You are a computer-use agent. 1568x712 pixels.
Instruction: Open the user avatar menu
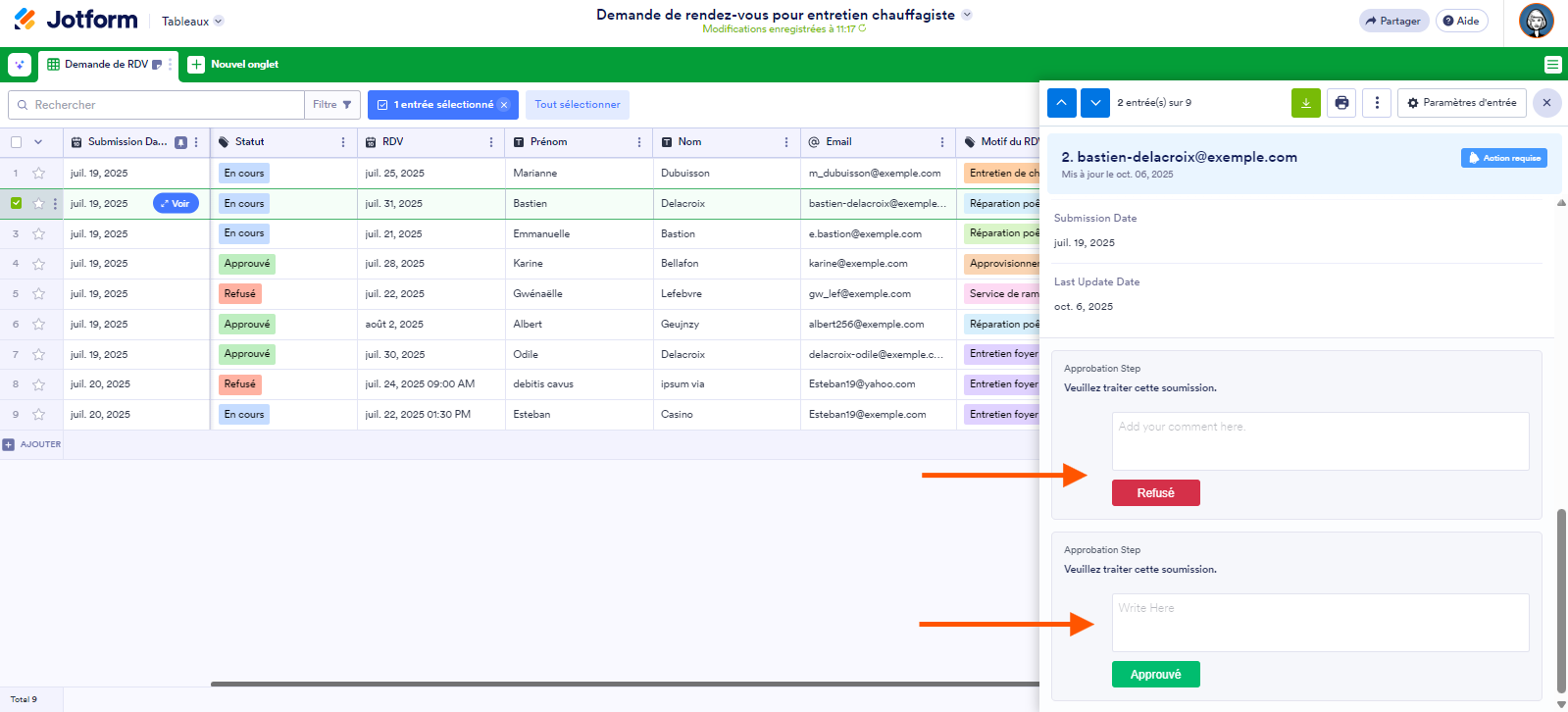tap(1536, 21)
